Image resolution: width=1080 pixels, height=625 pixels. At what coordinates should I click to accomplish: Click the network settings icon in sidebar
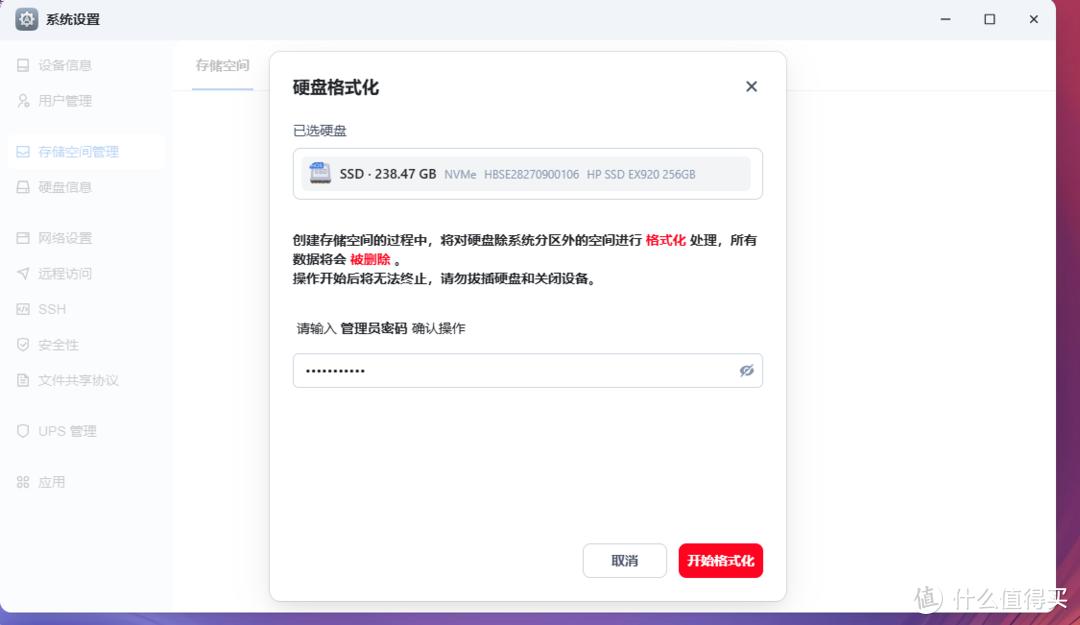pyautogui.click(x=23, y=238)
